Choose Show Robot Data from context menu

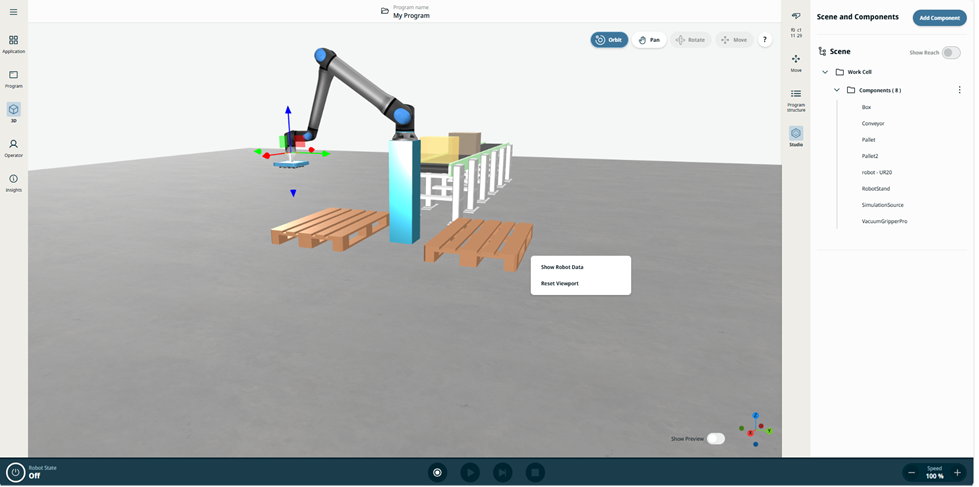click(562, 267)
